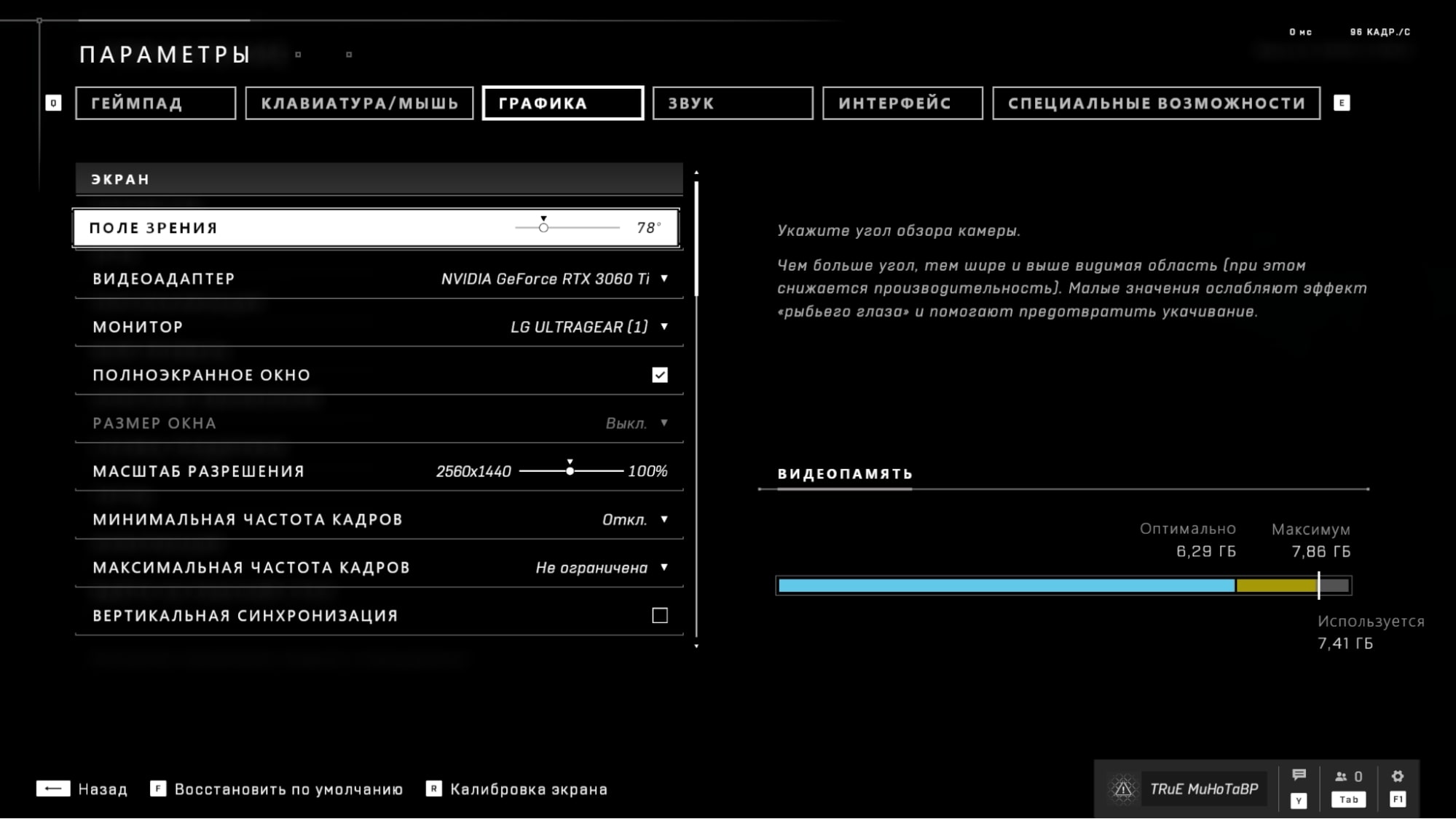Click the 2560x1440 resolution value
The height and width of the screenshot is (819, 1456).
(x=473, y=472)
